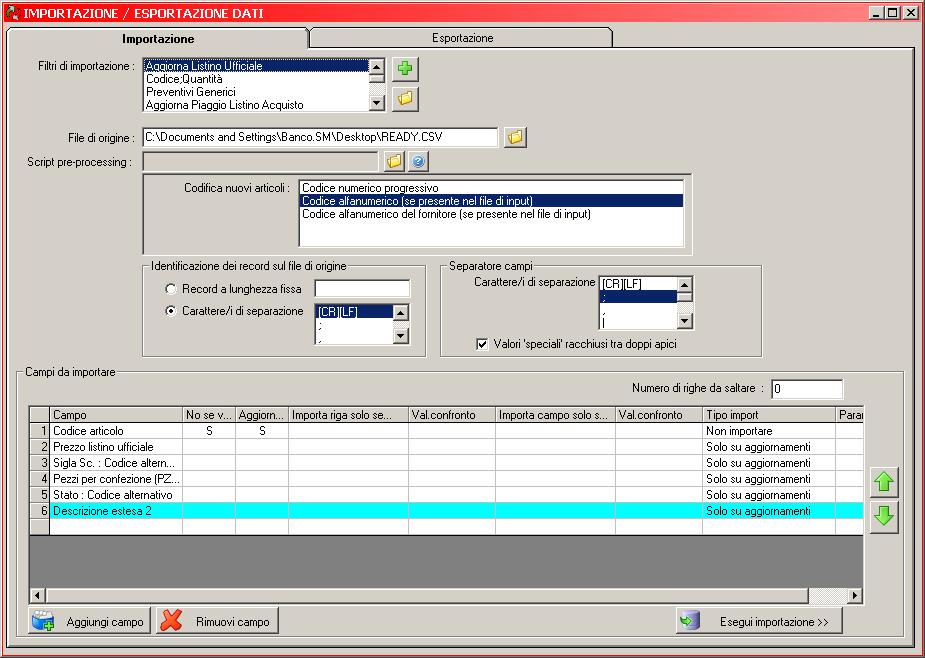
Task: Close the Importazione / Esportazione window
Action: point(910,12)
